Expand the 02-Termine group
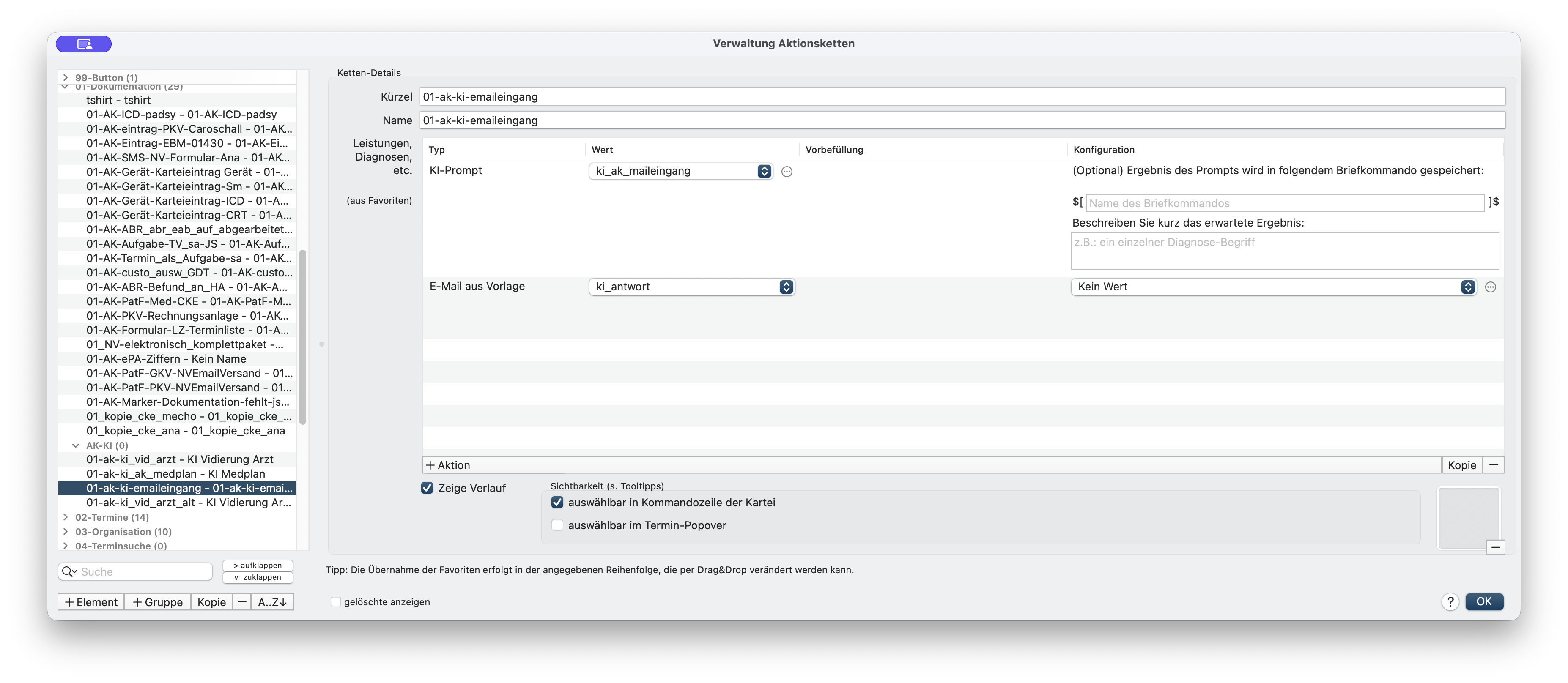The height and width of the screenshot is (683, 1568). click(x=66, y=517)
